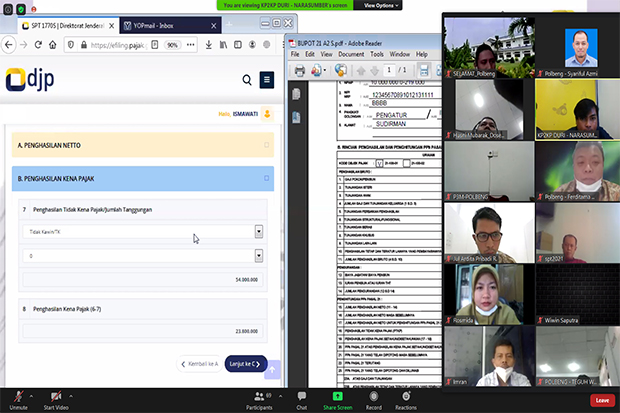Open the browser library icon
Screen dimensions: 620x413
coord(223,45)
